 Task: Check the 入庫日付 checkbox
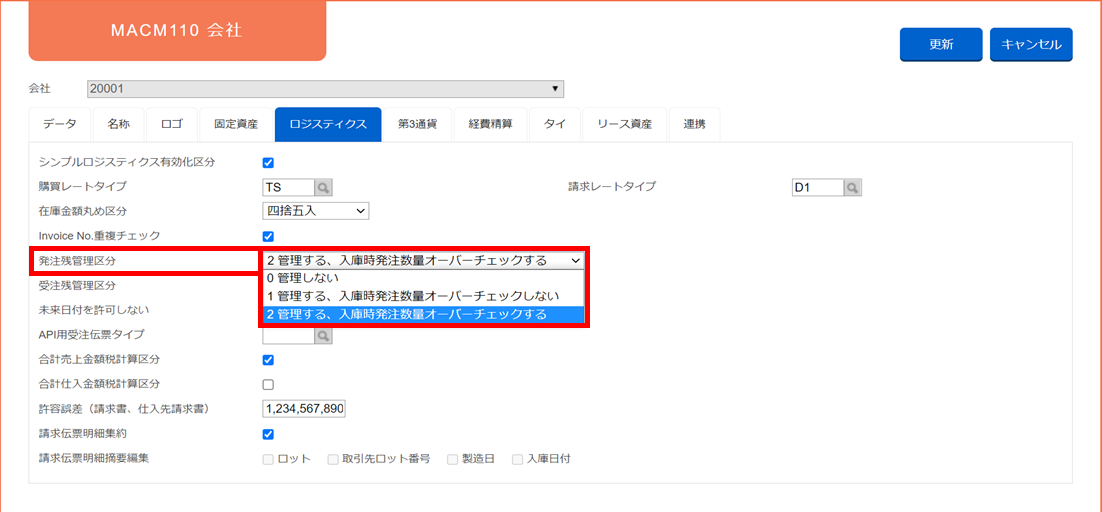tap(517, 459)
